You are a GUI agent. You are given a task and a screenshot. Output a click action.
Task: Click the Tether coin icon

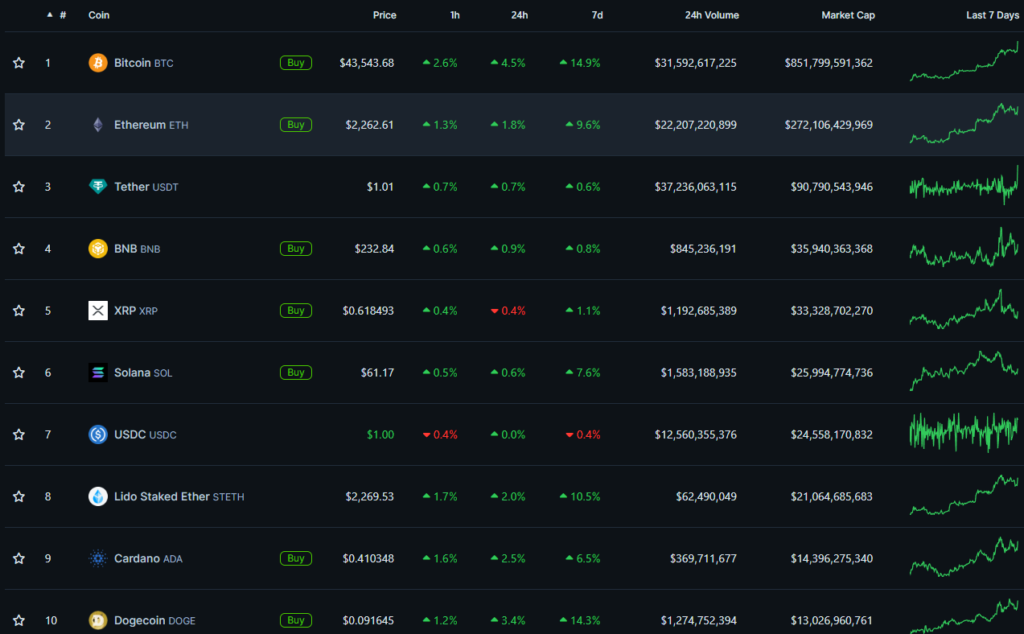pos(98,187)
